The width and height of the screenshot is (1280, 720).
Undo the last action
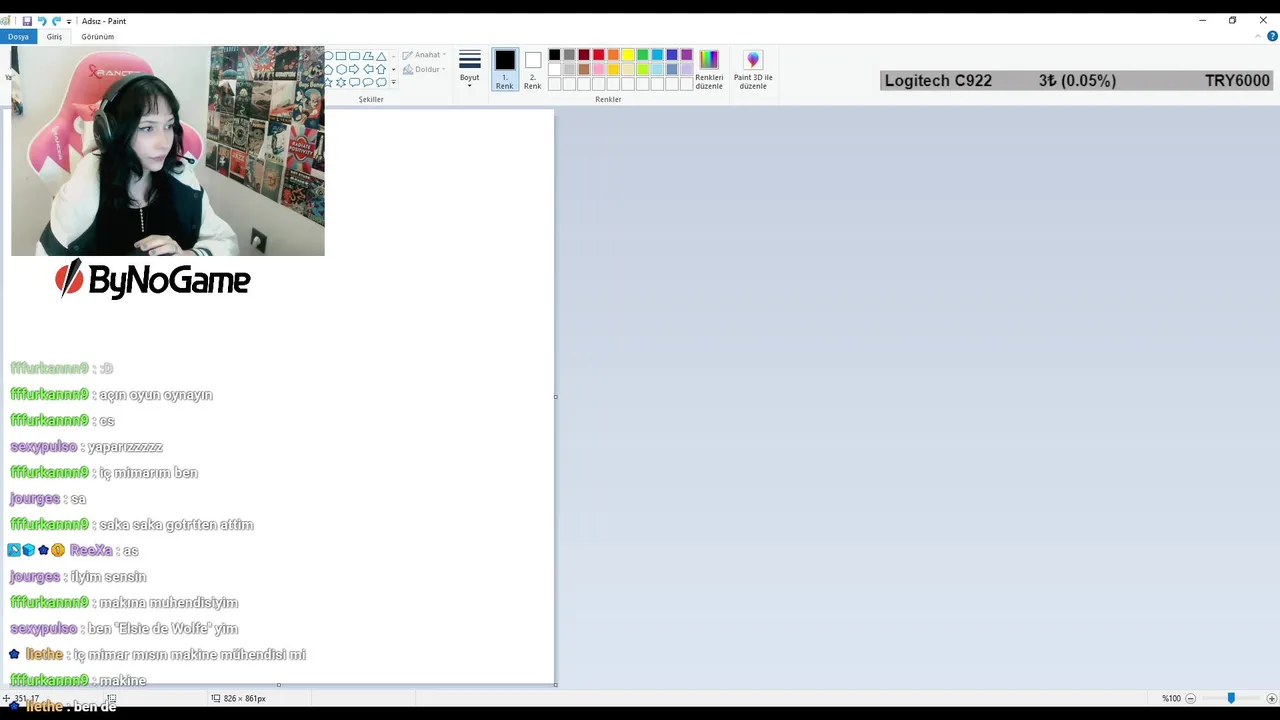coord(42,21)
